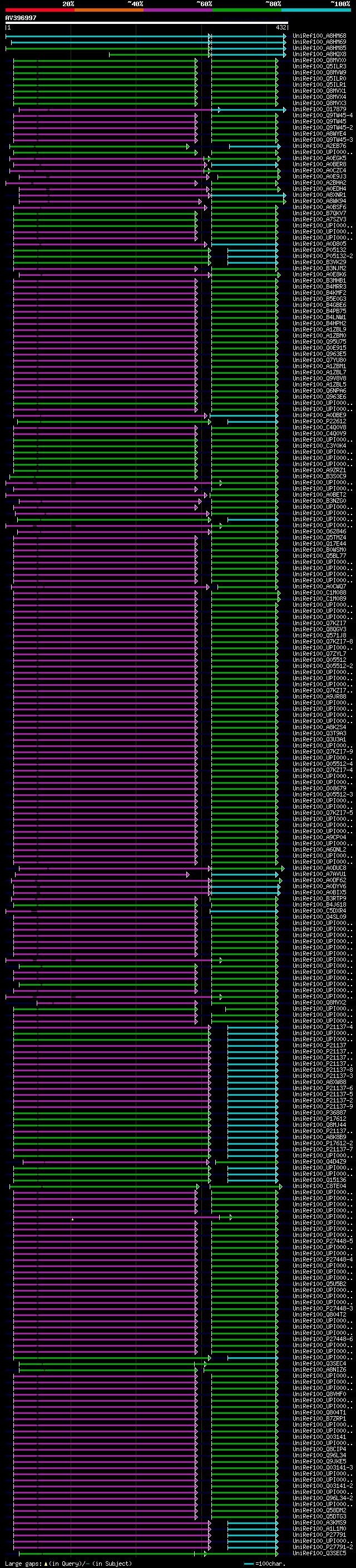Click hit label UniRef100_Q9TW45-4
The height and width of the screenshot is (1568, 356).
323,116
